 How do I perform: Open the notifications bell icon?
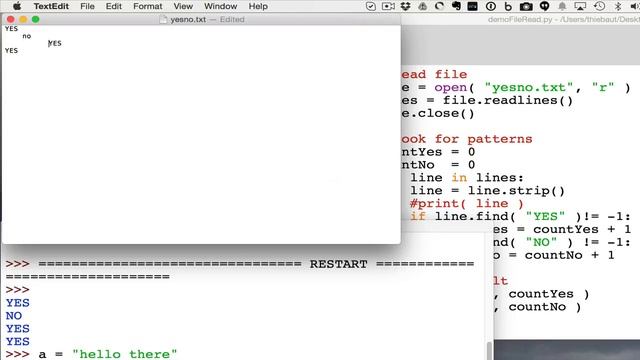(562, 6)
